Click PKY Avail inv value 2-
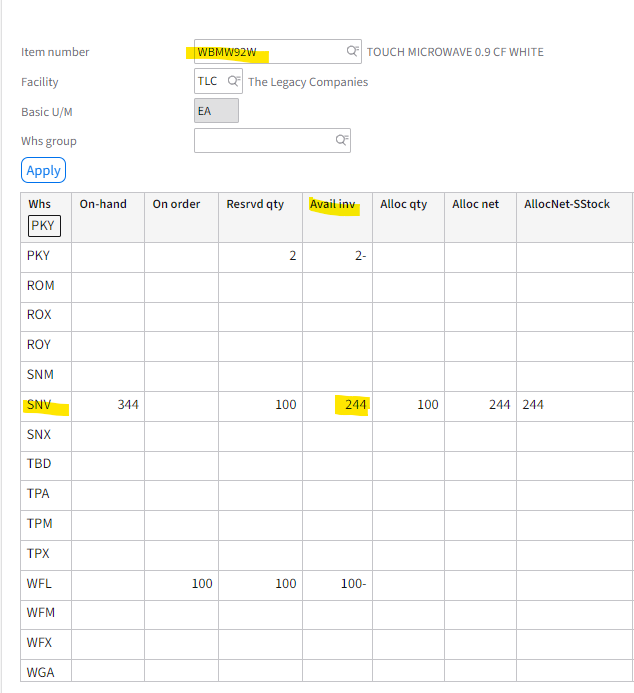This screenshot has height=693, width=634. pyautogui.click(x=361, y=255)
